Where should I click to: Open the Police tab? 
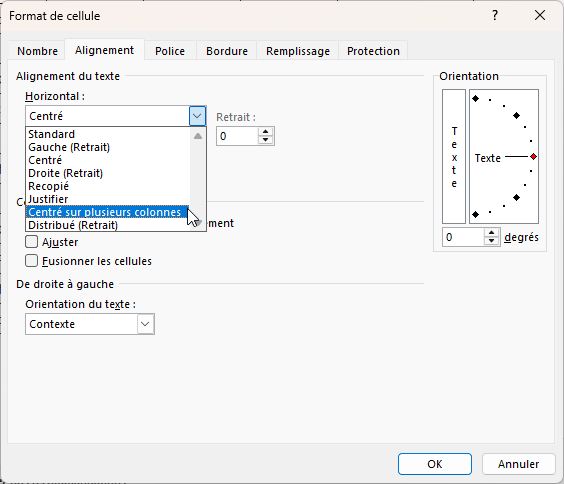pyautogui.click(x=170, y=51)
